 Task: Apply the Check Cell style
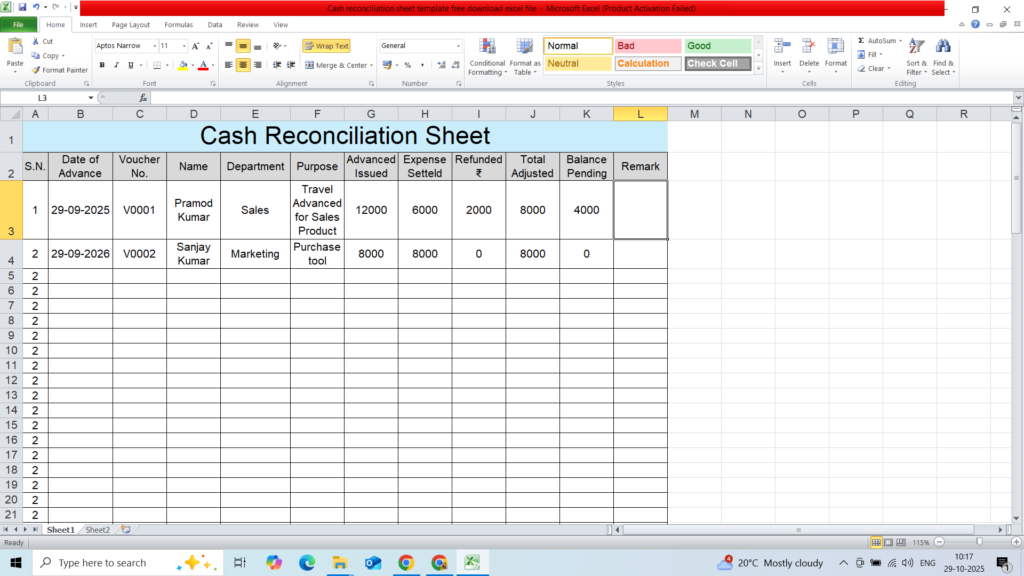coord(717,64)
